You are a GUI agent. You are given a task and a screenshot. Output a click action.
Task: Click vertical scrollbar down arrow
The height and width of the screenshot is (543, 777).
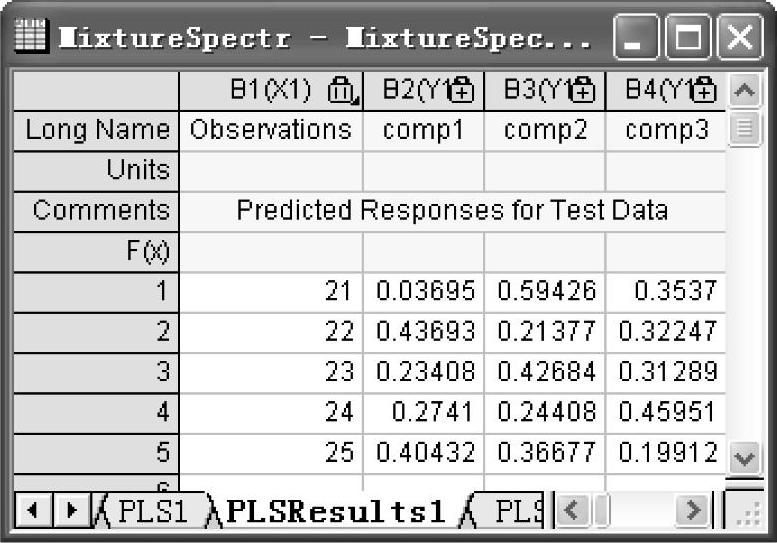tap(743, 457)
